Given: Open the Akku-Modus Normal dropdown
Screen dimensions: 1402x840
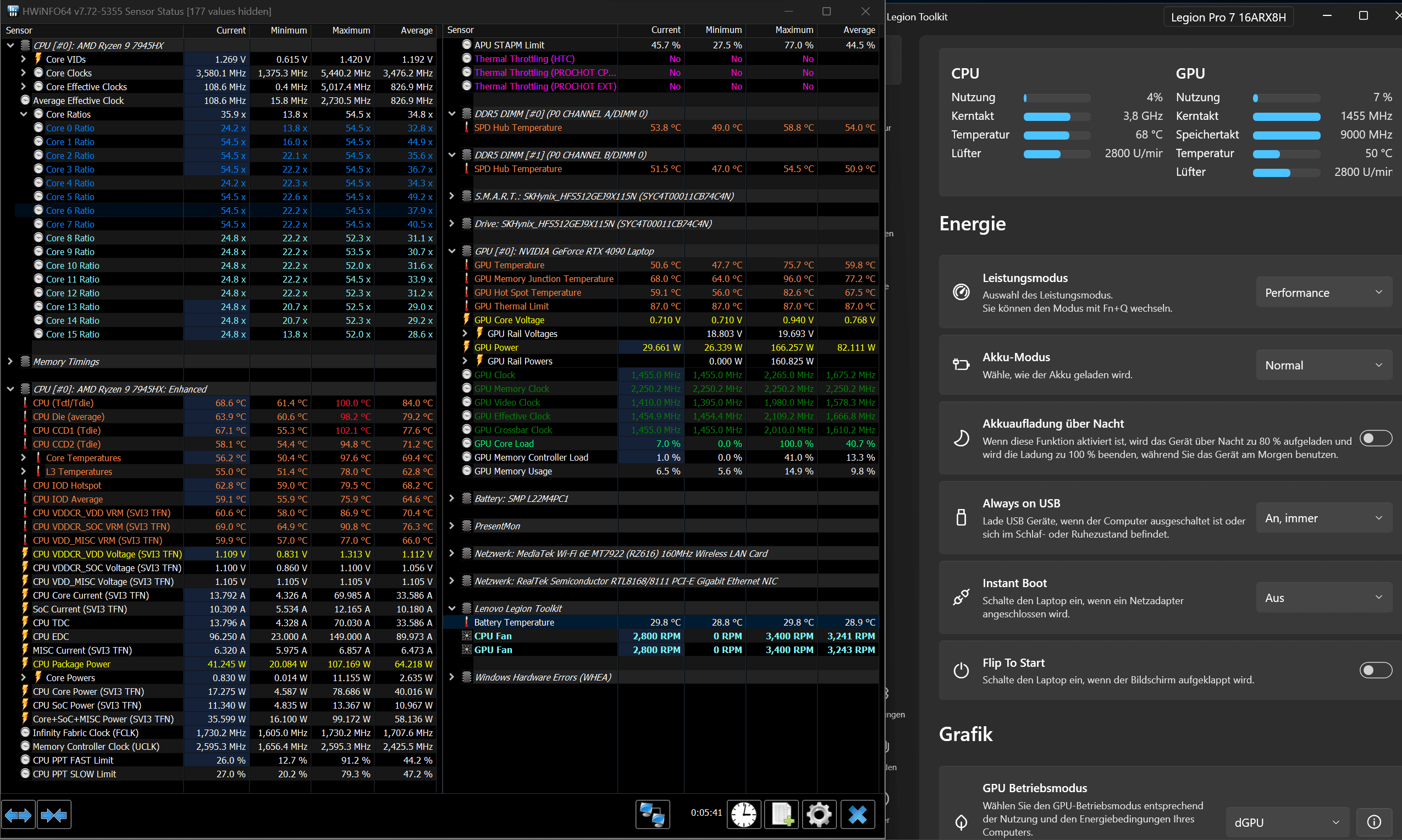Looking at the screenshot, I should pos(1323,365).
